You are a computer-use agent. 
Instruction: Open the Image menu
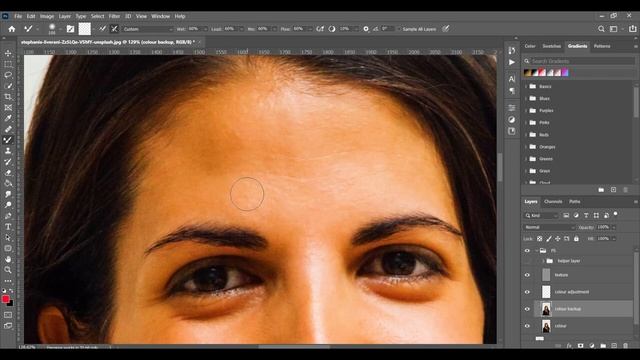[47, 16]
